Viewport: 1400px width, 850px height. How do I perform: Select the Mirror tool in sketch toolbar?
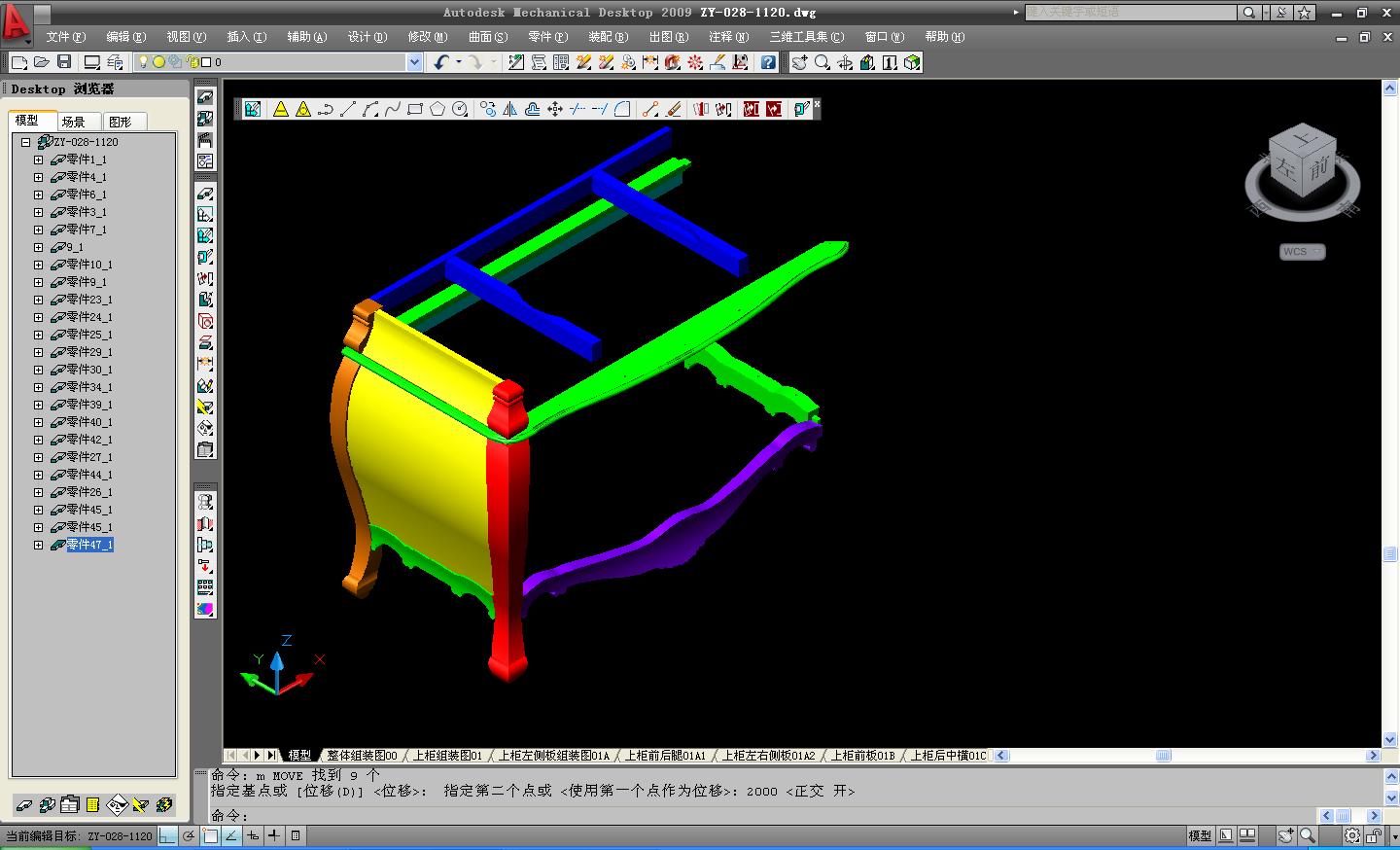click(x=510, y=109)
